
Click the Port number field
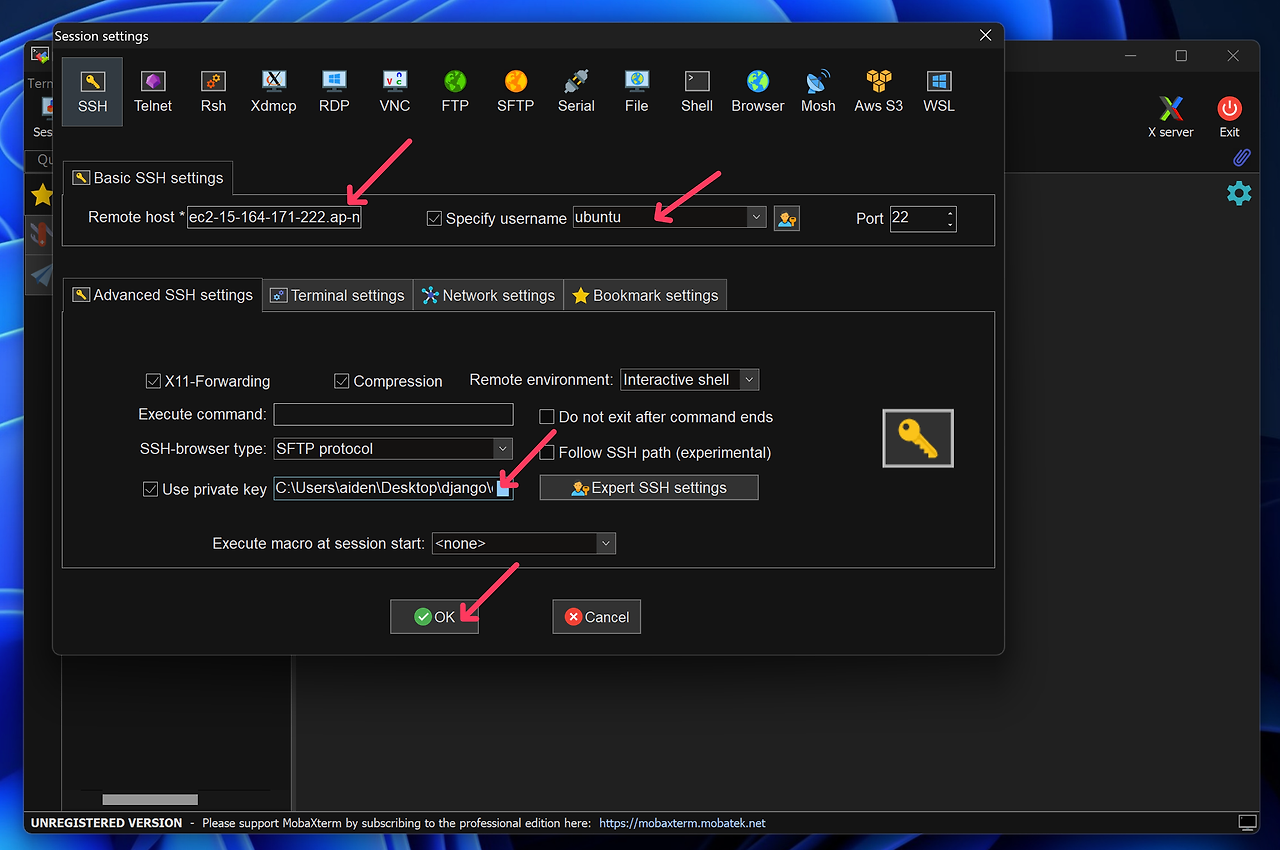(916, 218)
